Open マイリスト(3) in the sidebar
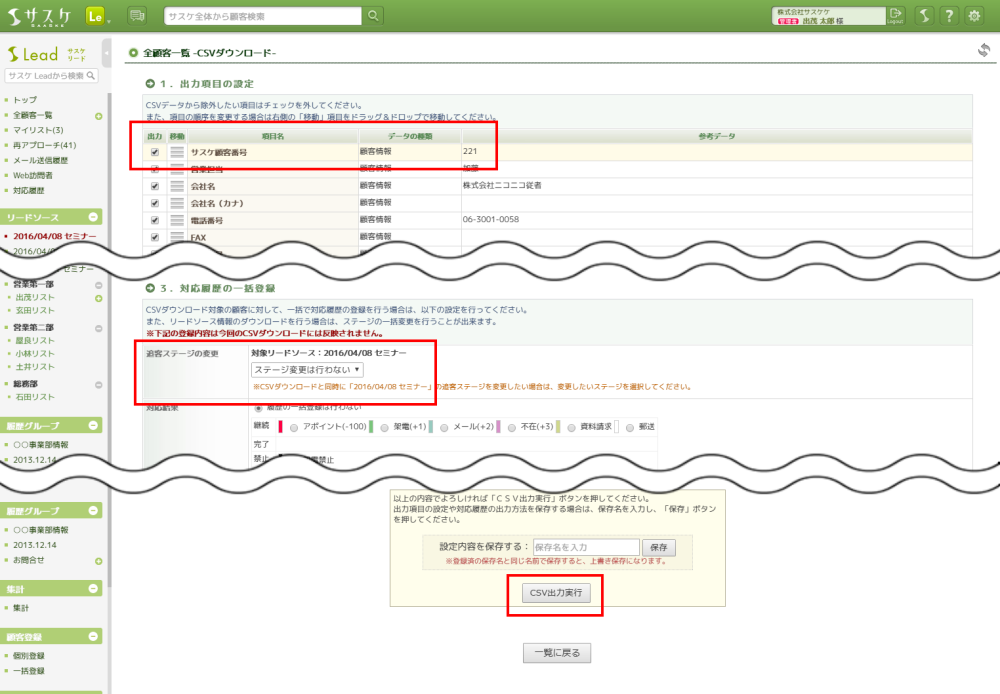The width and height of the screenshot is (1000, 694). click(38, 130)
